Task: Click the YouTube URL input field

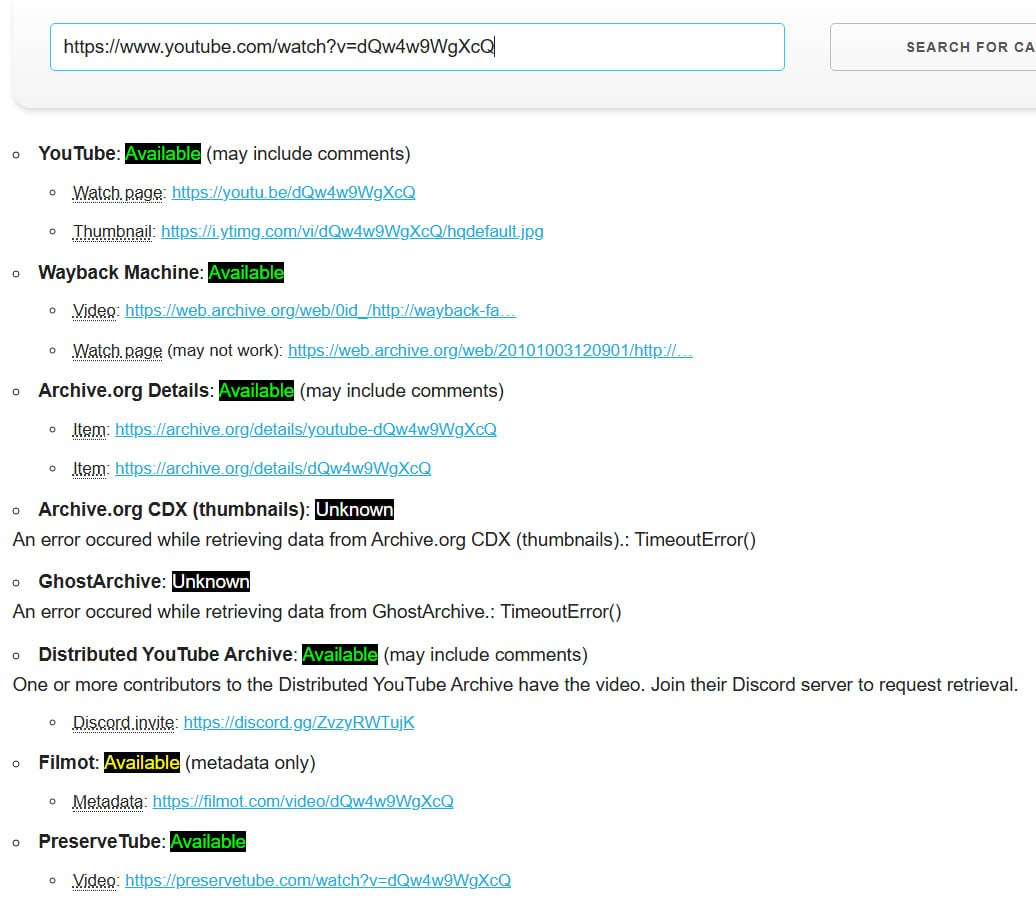Action: [417, 47]
